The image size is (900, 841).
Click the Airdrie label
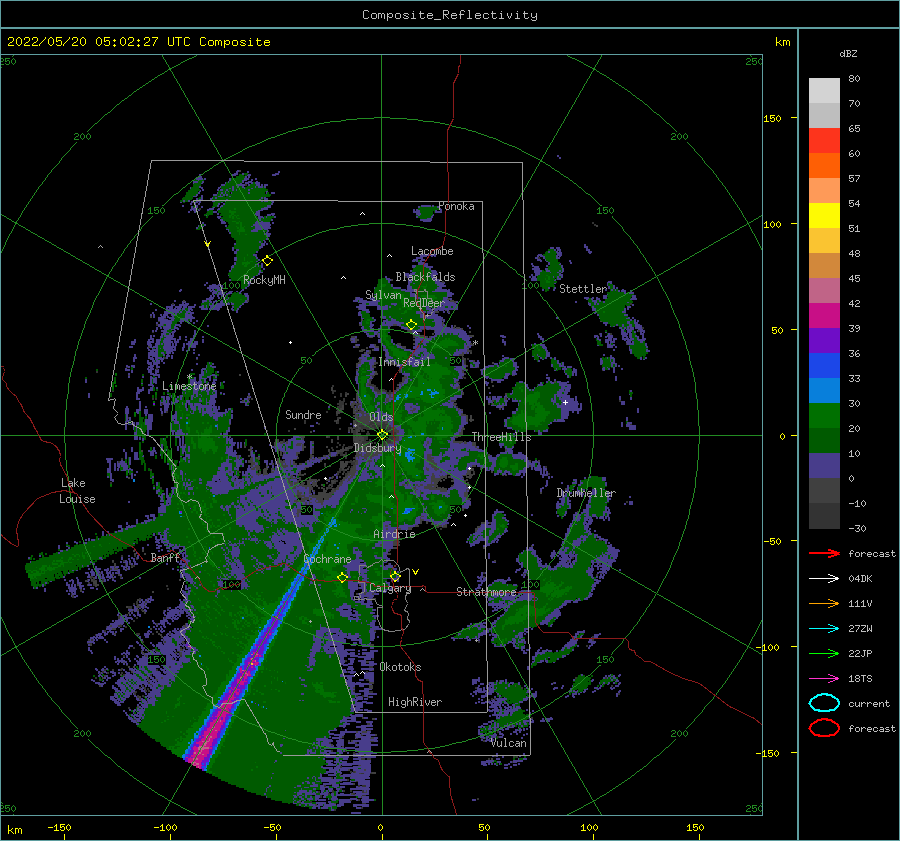pyautogui.click(x=394, y=534)
